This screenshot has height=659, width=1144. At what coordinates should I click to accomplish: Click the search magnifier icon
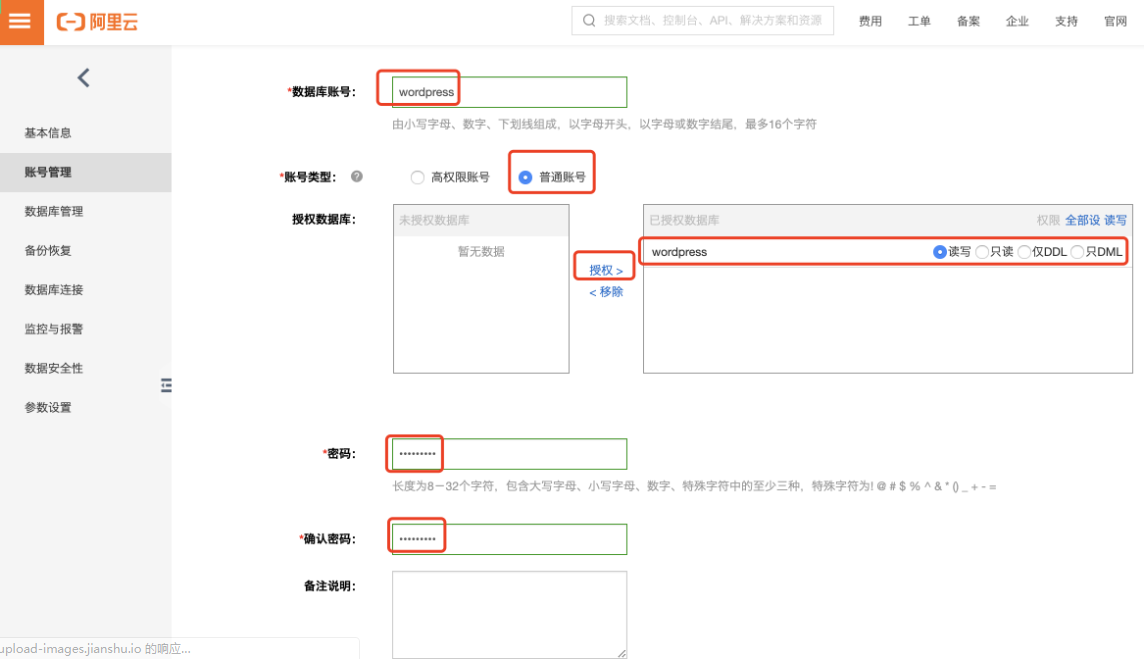click(x=588, y=20)
